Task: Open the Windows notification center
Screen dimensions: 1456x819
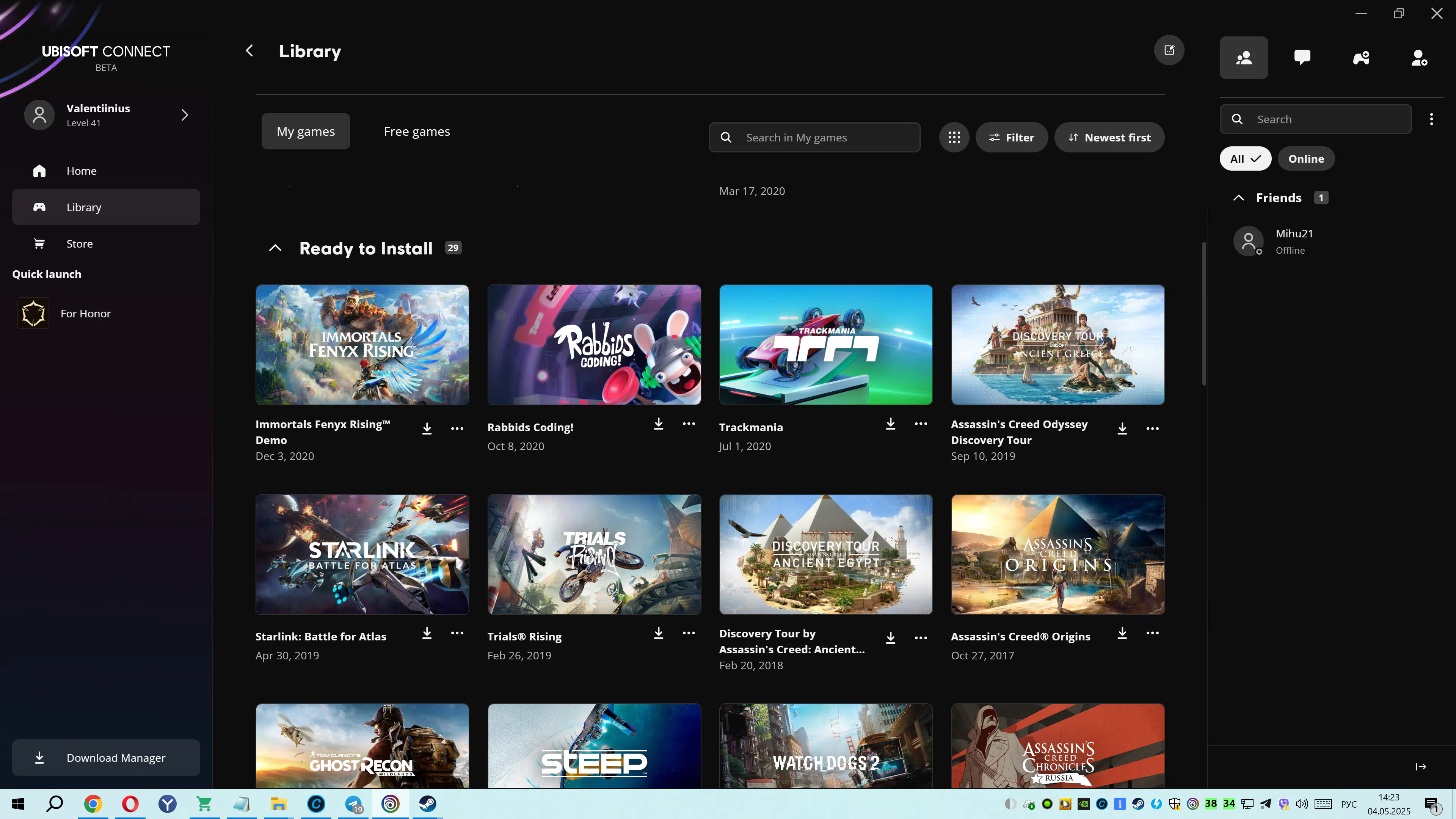Action: click(1432, 805)
